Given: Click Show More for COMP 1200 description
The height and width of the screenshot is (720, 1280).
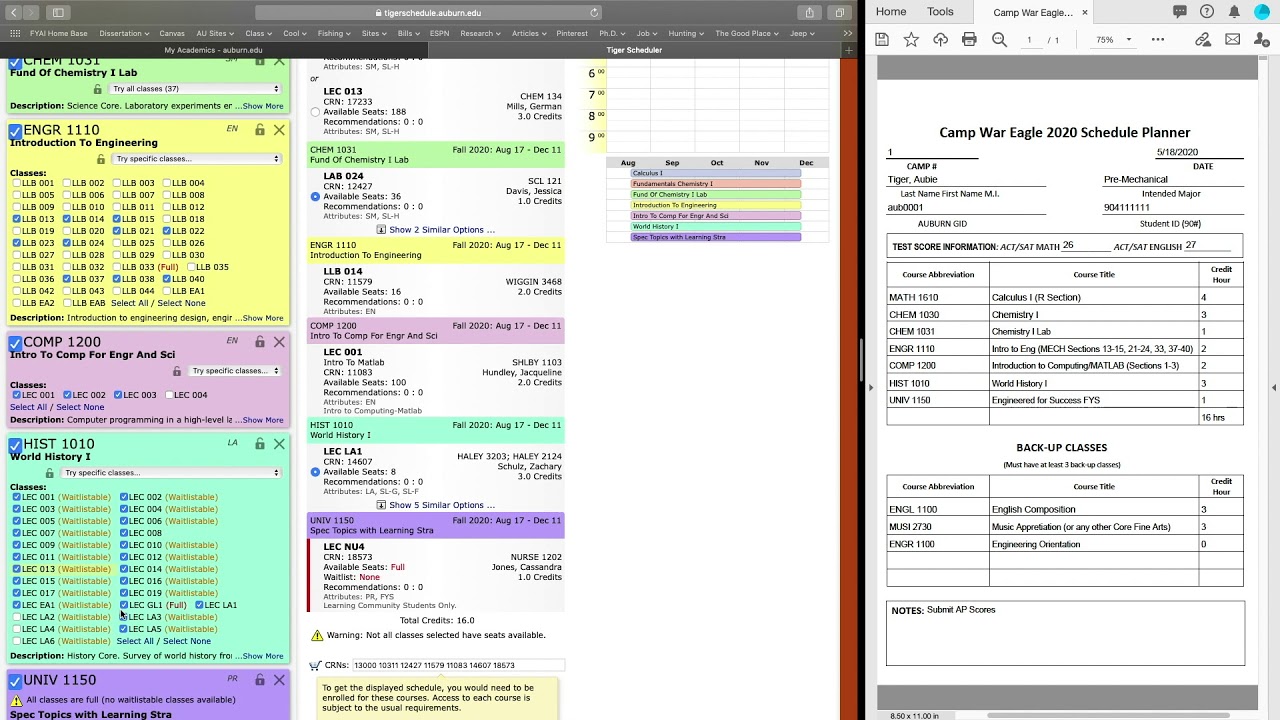Looking at the screenshot, I should coord(262,420).
